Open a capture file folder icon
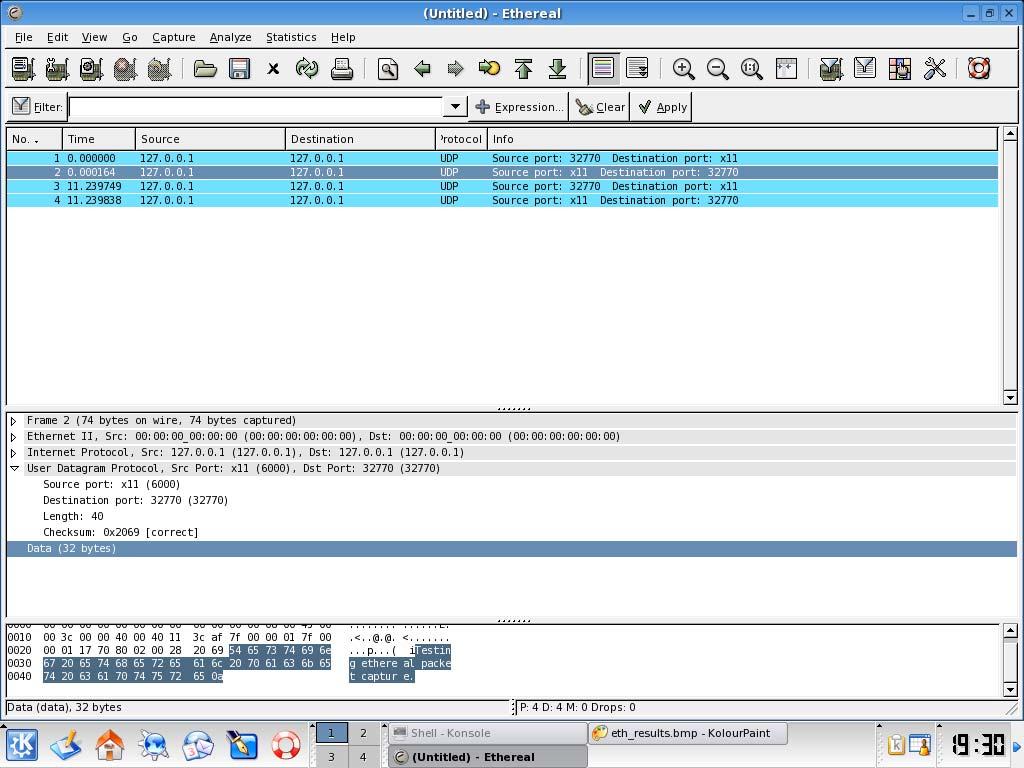The width and height of the screenshot is (1024, 768). tap(205, 69)
